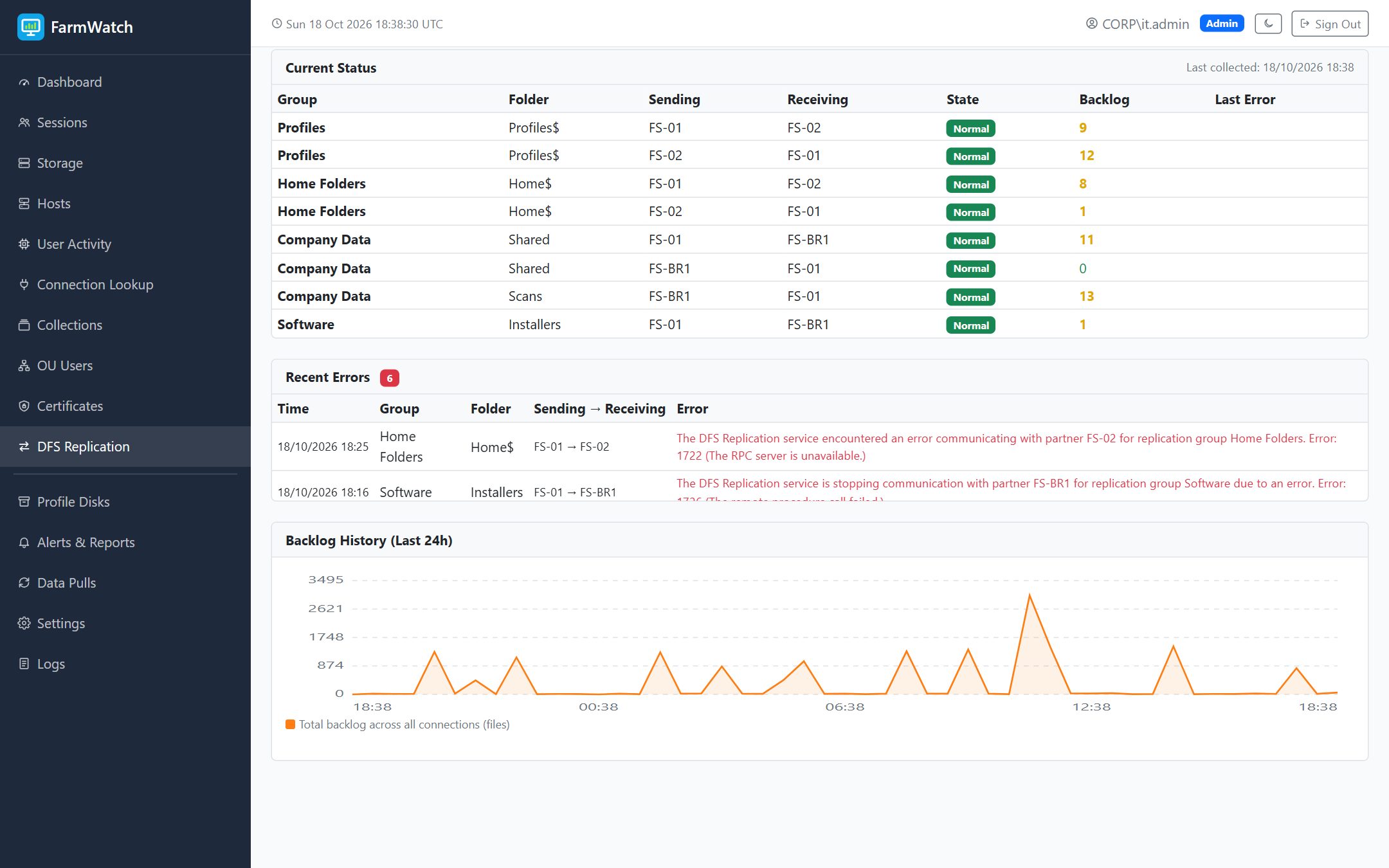1389x868 pixels.
Task: Go to Storage in the sidebar
Action: tap(125, 163)
